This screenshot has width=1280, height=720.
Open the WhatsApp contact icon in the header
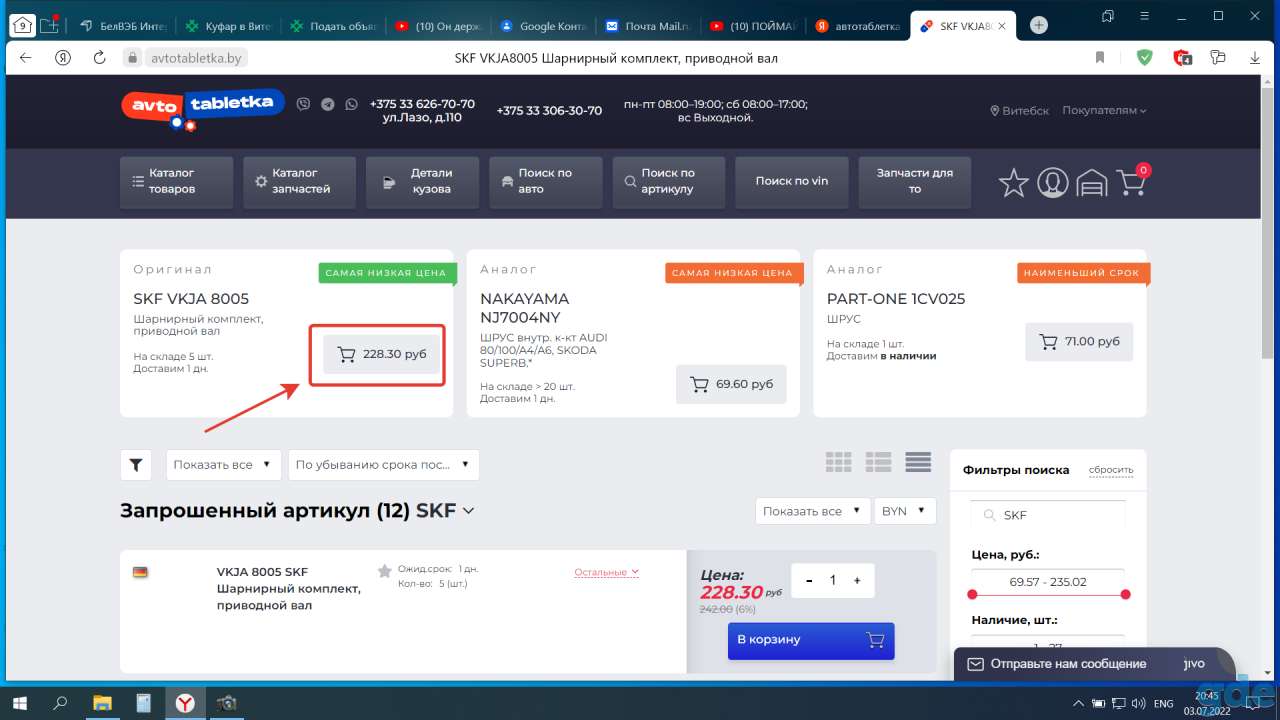pos(351,104)
